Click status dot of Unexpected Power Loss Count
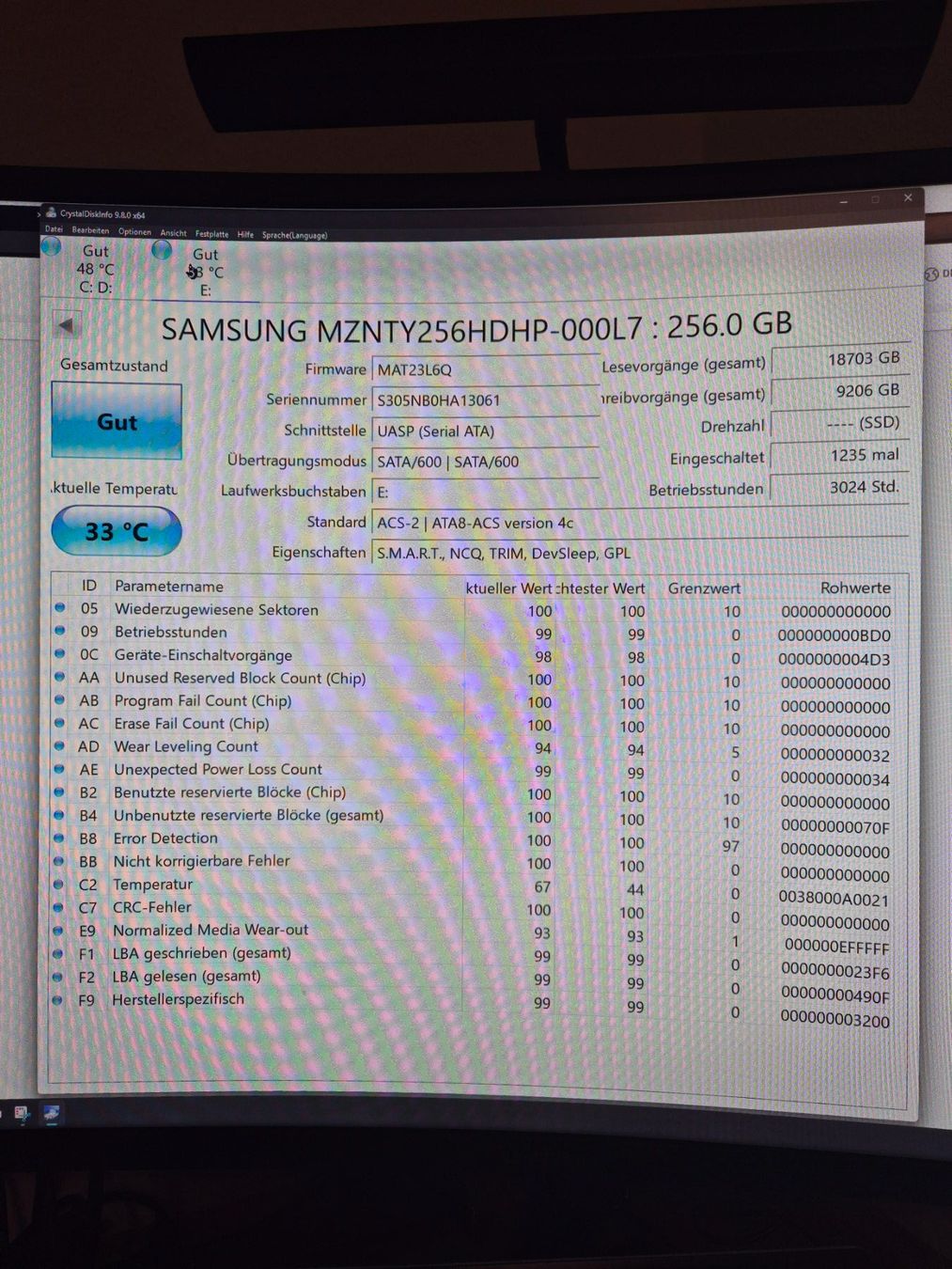952x1269 pixels. (60, 769)
